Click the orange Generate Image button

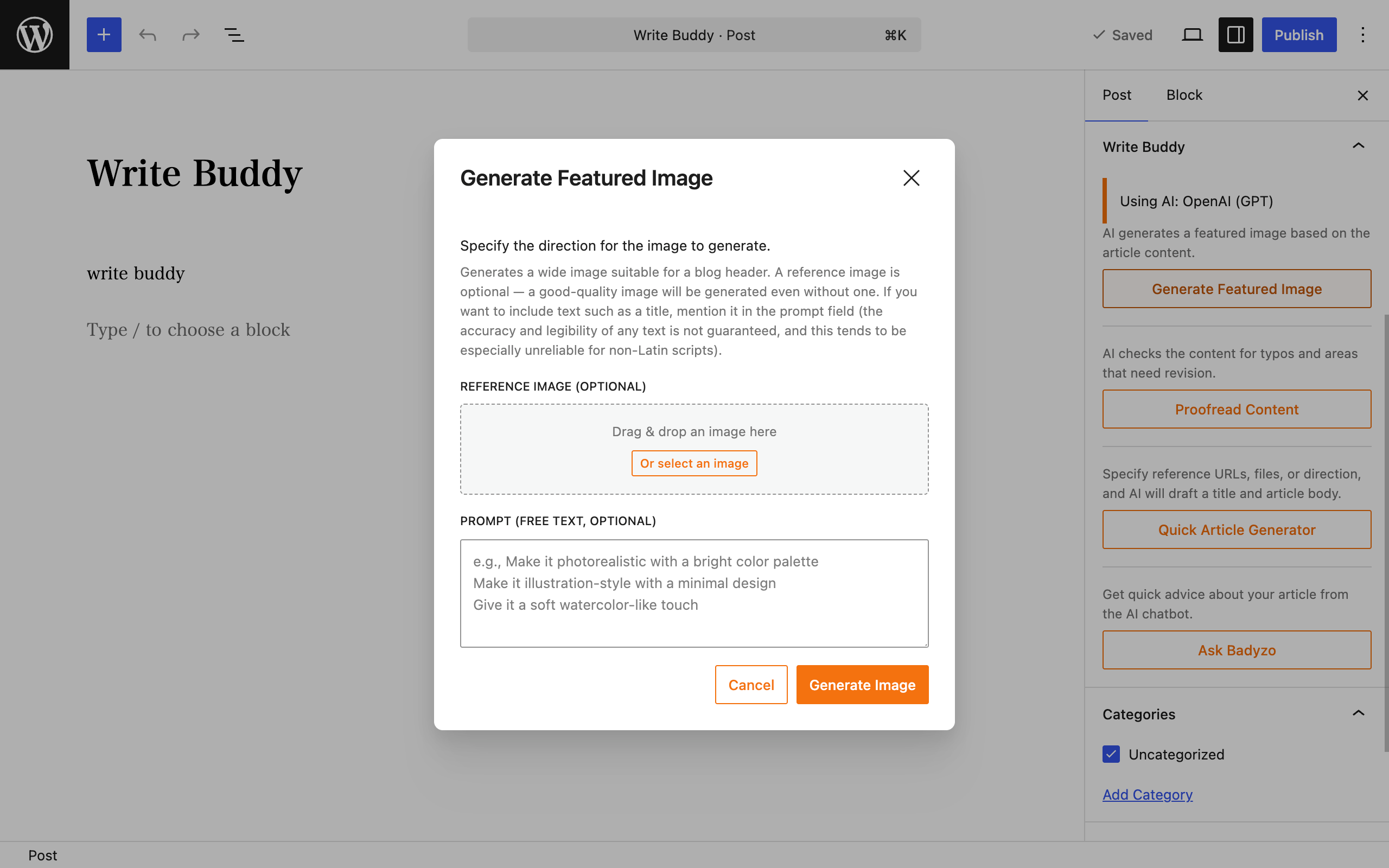tap(862, 685)
